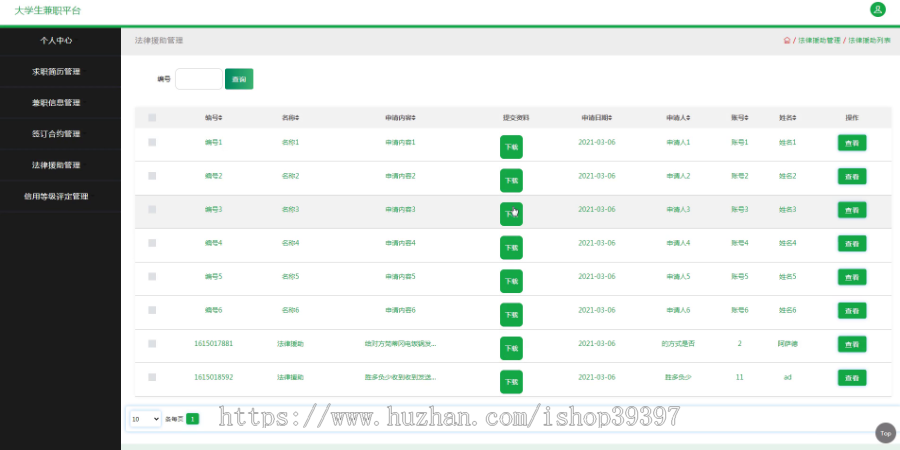Check the checkbox for row 编号6
The height and width of the screenshot is (450, 900).
[x=152, y=310]
